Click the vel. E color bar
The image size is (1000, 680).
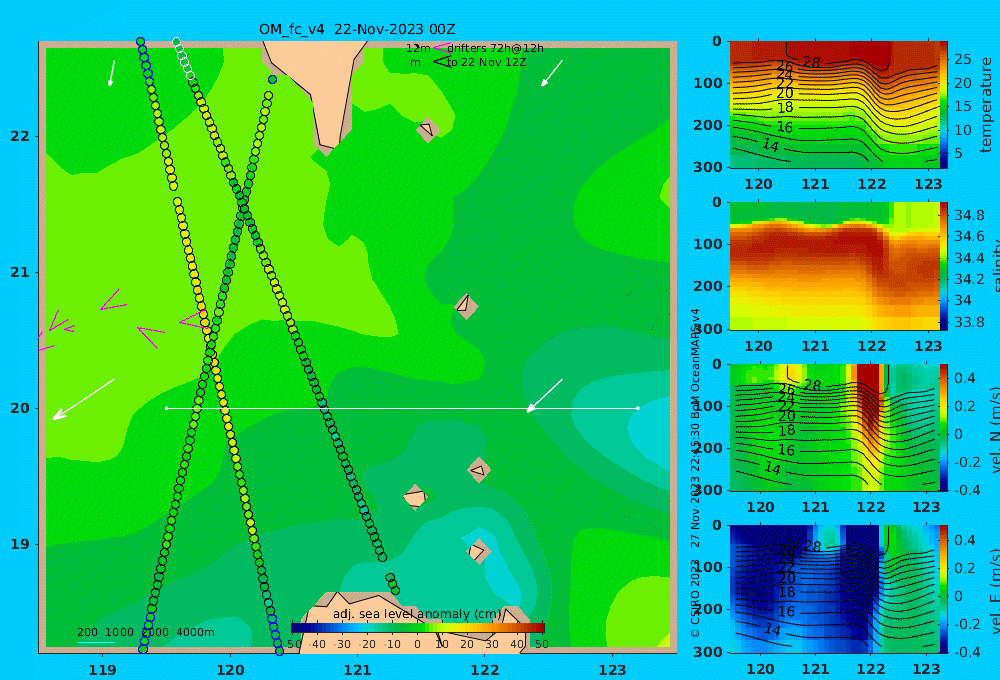tap(943, 589)
